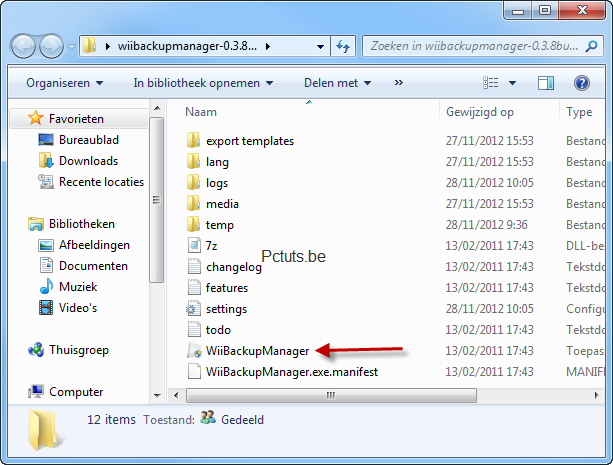Click the horizontal scrollbar thumb
This screenshot has width=613, height=465.
[x=331, y=395]
